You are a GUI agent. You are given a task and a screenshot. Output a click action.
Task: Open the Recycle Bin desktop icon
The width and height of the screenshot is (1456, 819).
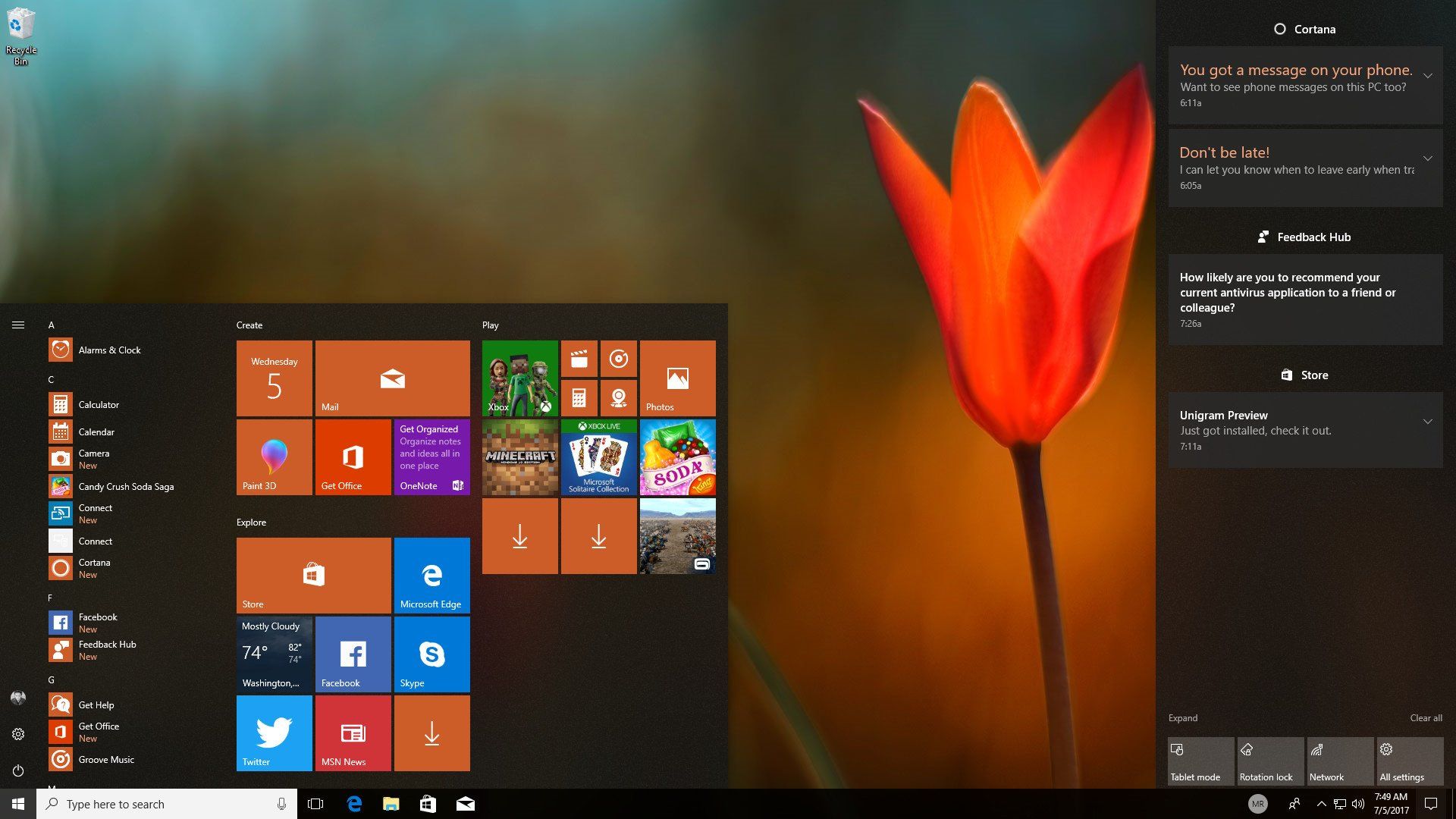coord(21,36)
